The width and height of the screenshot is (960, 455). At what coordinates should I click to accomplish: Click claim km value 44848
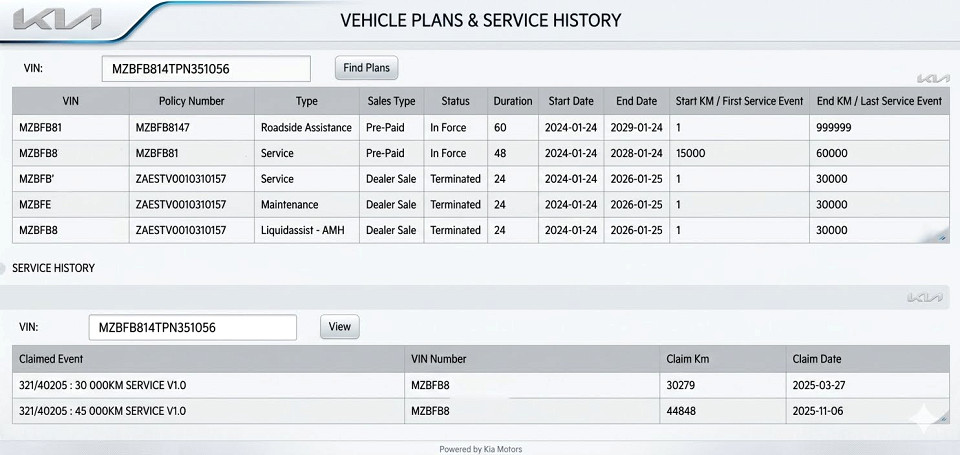coord(681,411)
